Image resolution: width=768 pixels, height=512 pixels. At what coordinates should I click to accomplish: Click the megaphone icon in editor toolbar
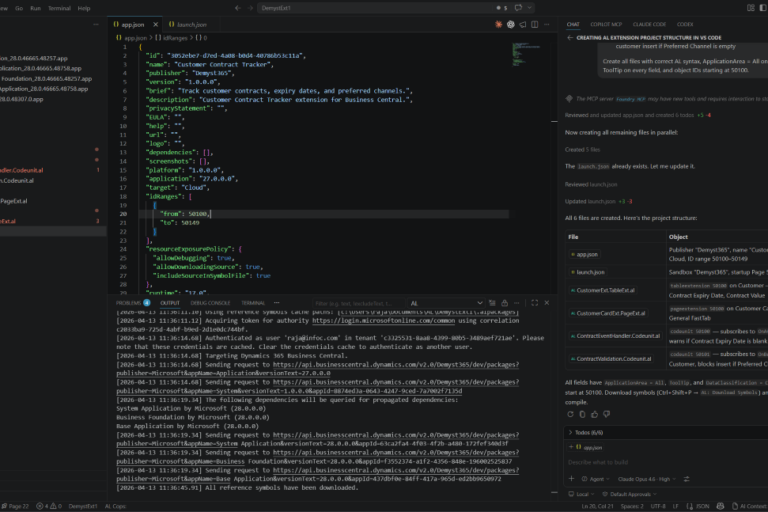[523, 24]
